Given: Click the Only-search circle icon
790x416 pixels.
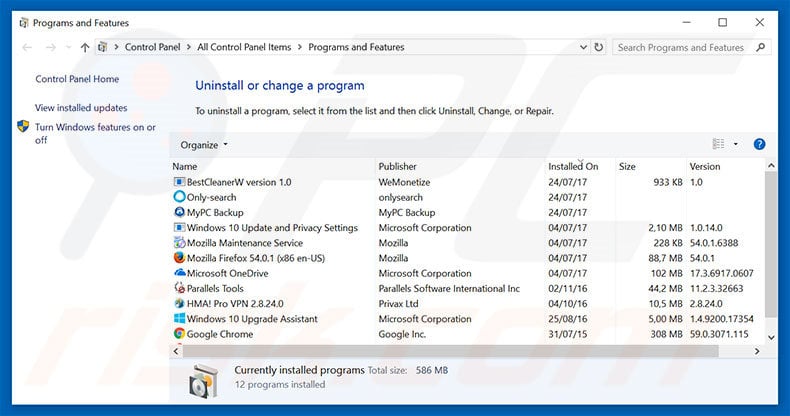Looking at the screenshot, I should pyautogui.click(x=179, y=197).
